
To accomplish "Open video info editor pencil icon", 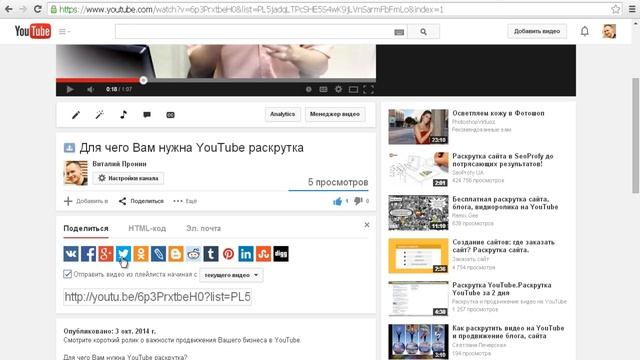I will tap(76, 115).
